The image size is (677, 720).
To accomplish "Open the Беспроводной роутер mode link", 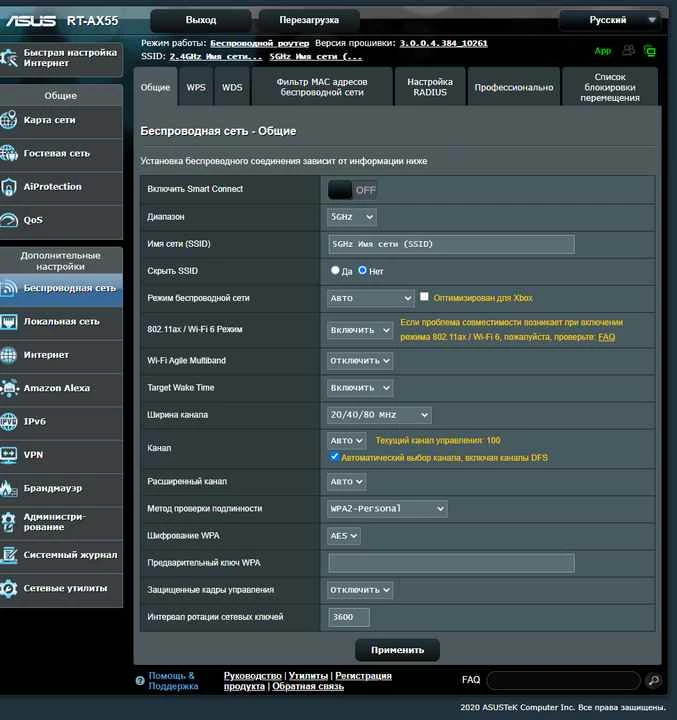I will point(260,44).
